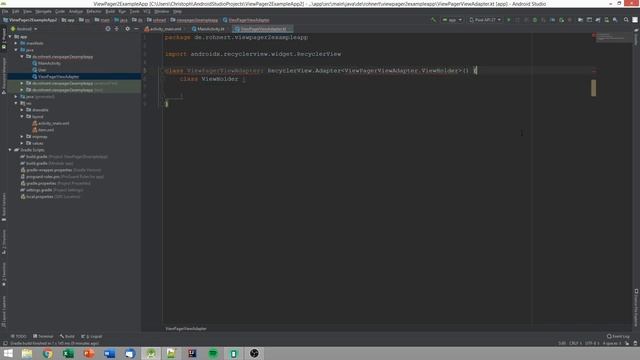The height and width of the screenshot is (360, 640).
Task: Open the Android project view dropdown
Action: 24,29
